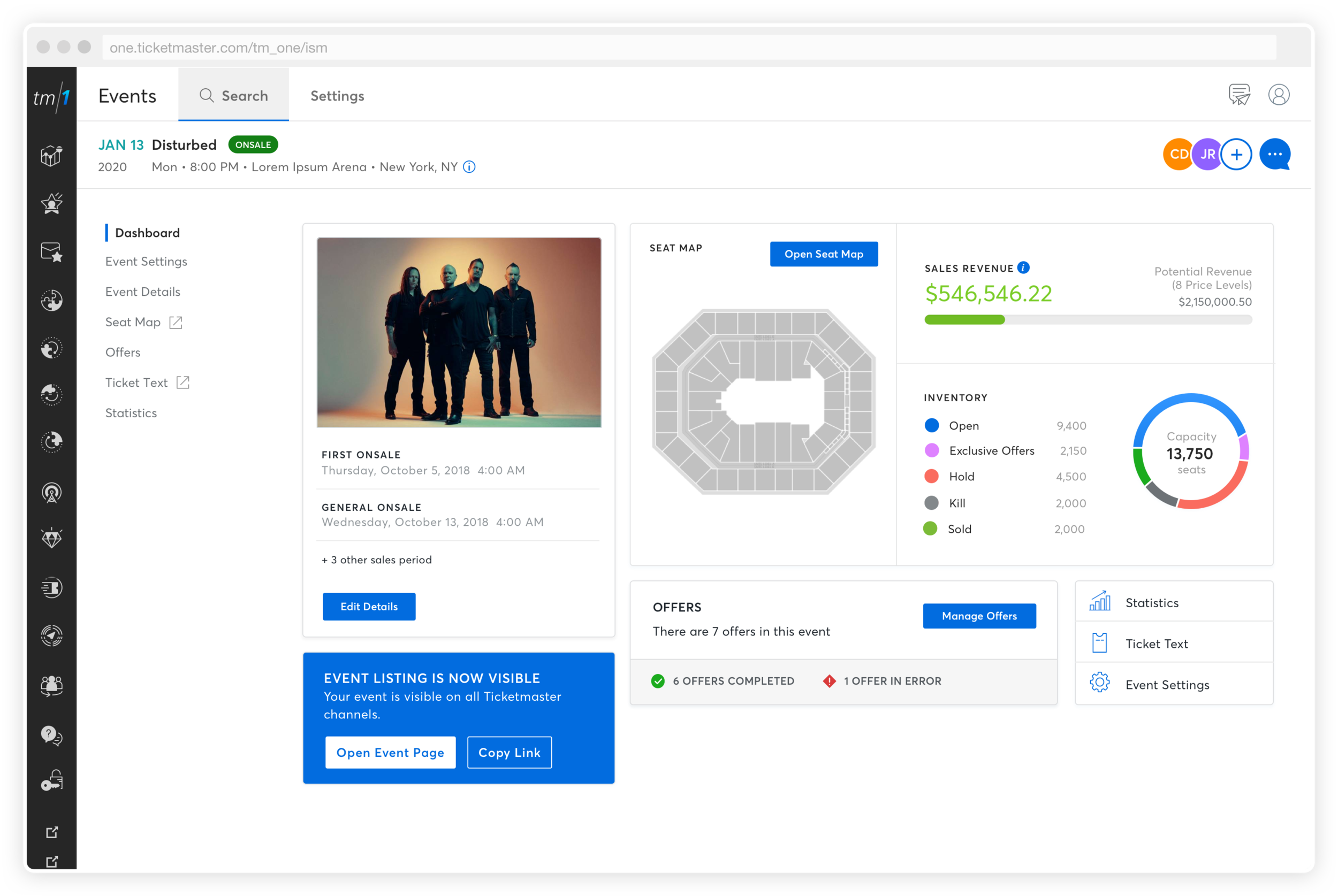Open the help question chat sidebar icon
The width and height of the screenshot is (1338, 896).
[x=51, y=736]
